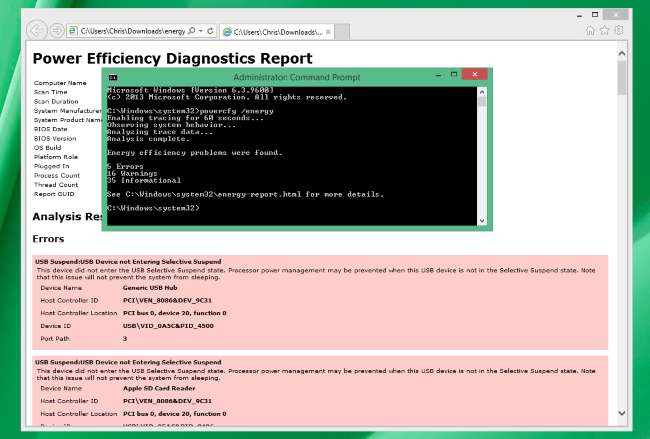Click the Process Count label
The image size is (650, 439).
(x=56, y=175)
